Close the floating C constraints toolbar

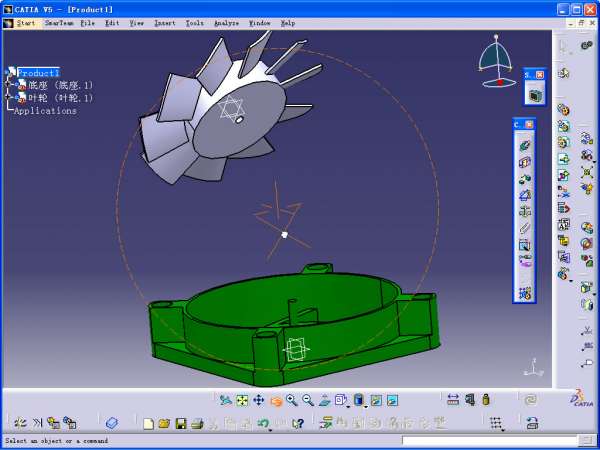pyautogui.click(x=530, y=124)
